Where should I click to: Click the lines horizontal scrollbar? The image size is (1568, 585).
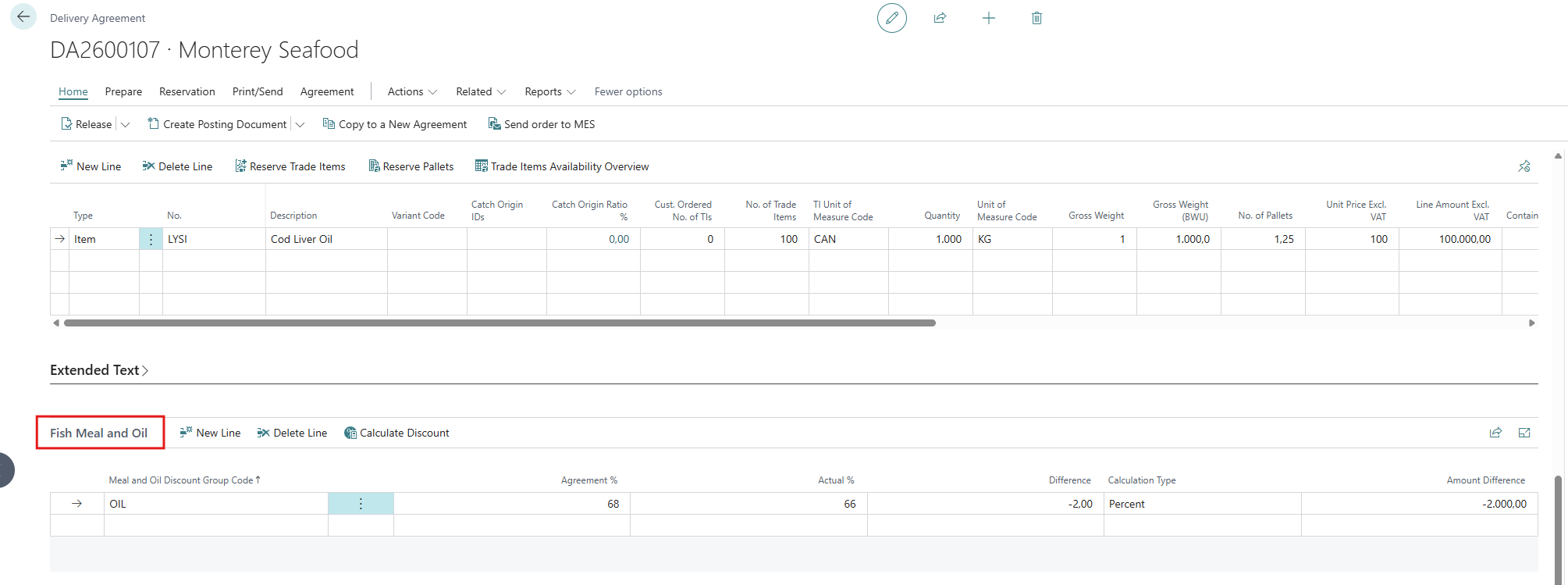click(500, 323)
